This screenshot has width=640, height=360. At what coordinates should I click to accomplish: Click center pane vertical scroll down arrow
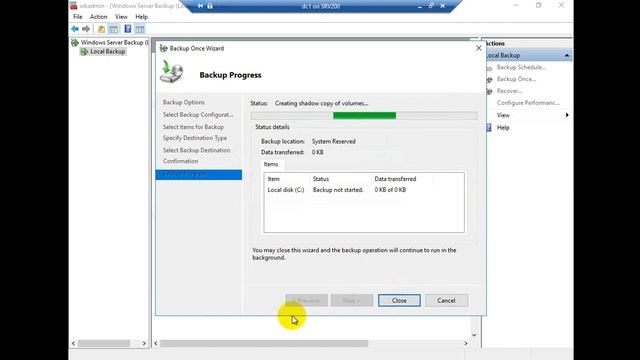point(474,335)
